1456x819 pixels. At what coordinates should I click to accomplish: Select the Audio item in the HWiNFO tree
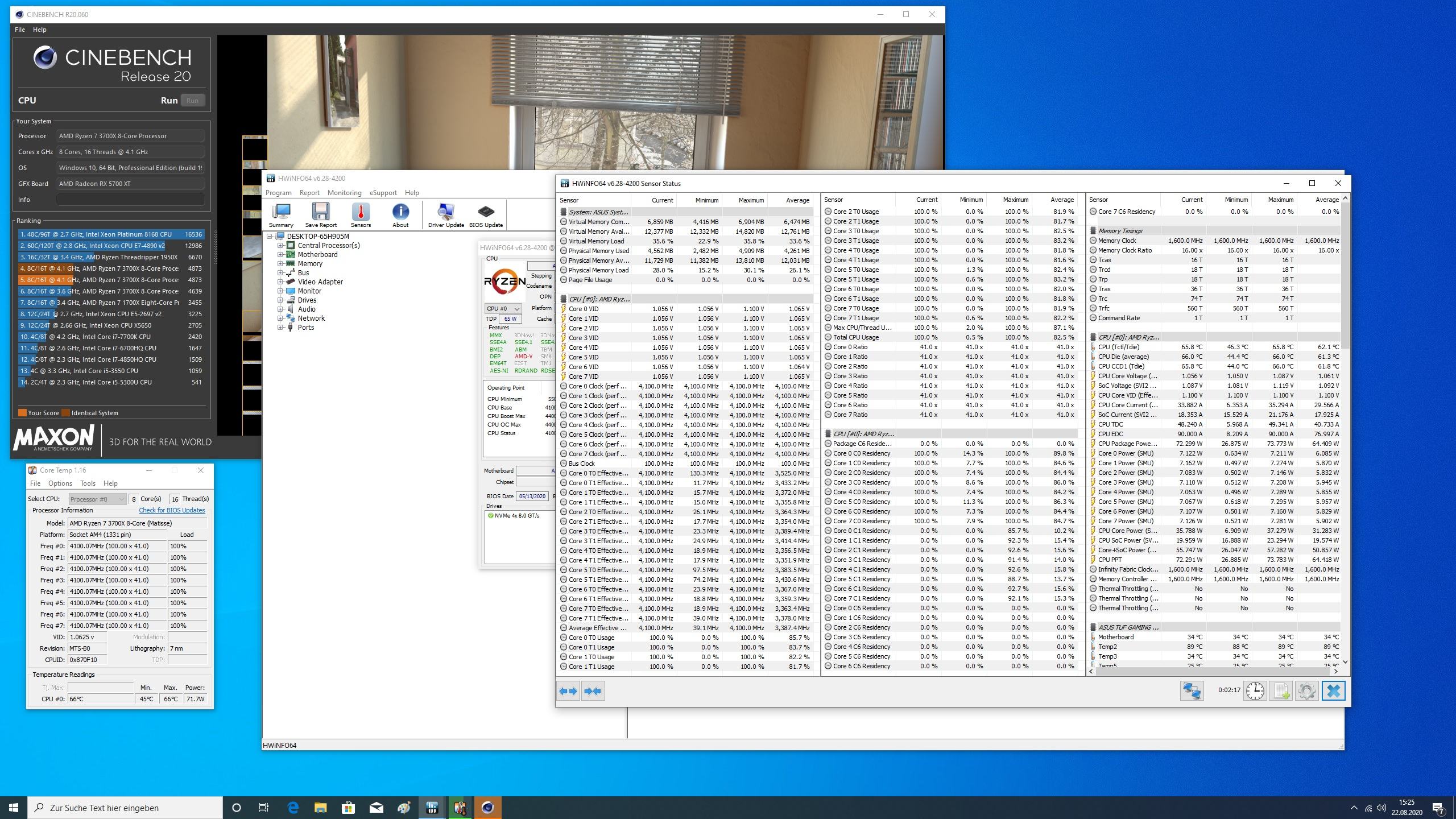(x=307, y=309)
